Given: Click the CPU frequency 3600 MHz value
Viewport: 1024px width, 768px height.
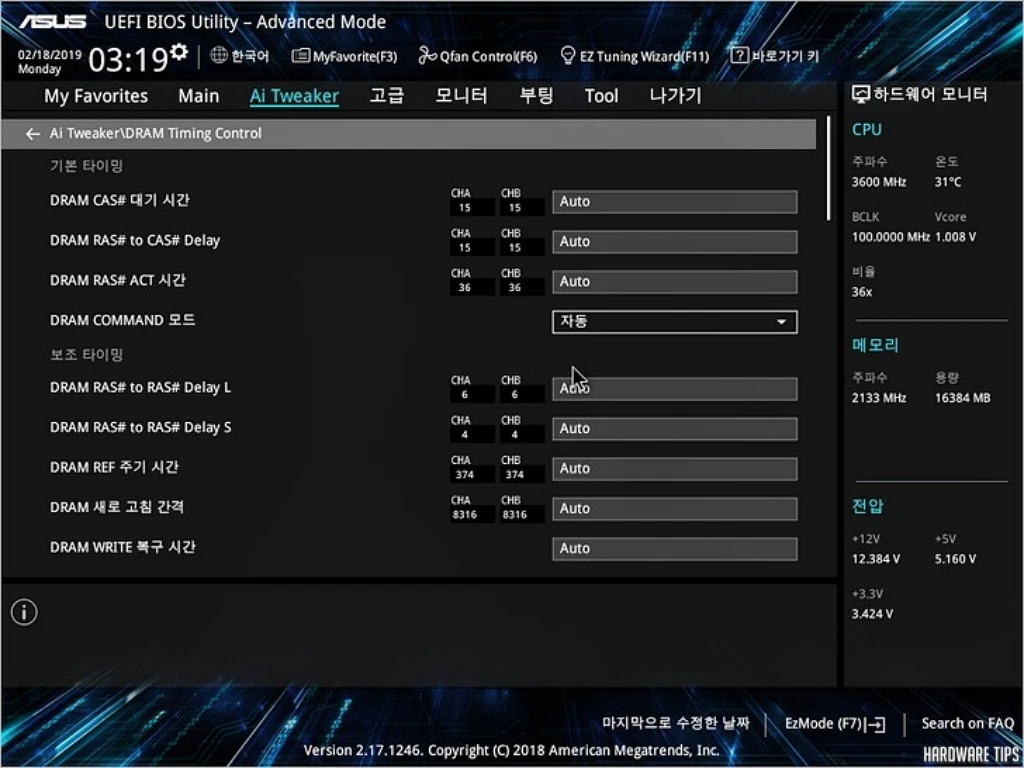Looking at the screenshot, I should [x=878, y=182].
